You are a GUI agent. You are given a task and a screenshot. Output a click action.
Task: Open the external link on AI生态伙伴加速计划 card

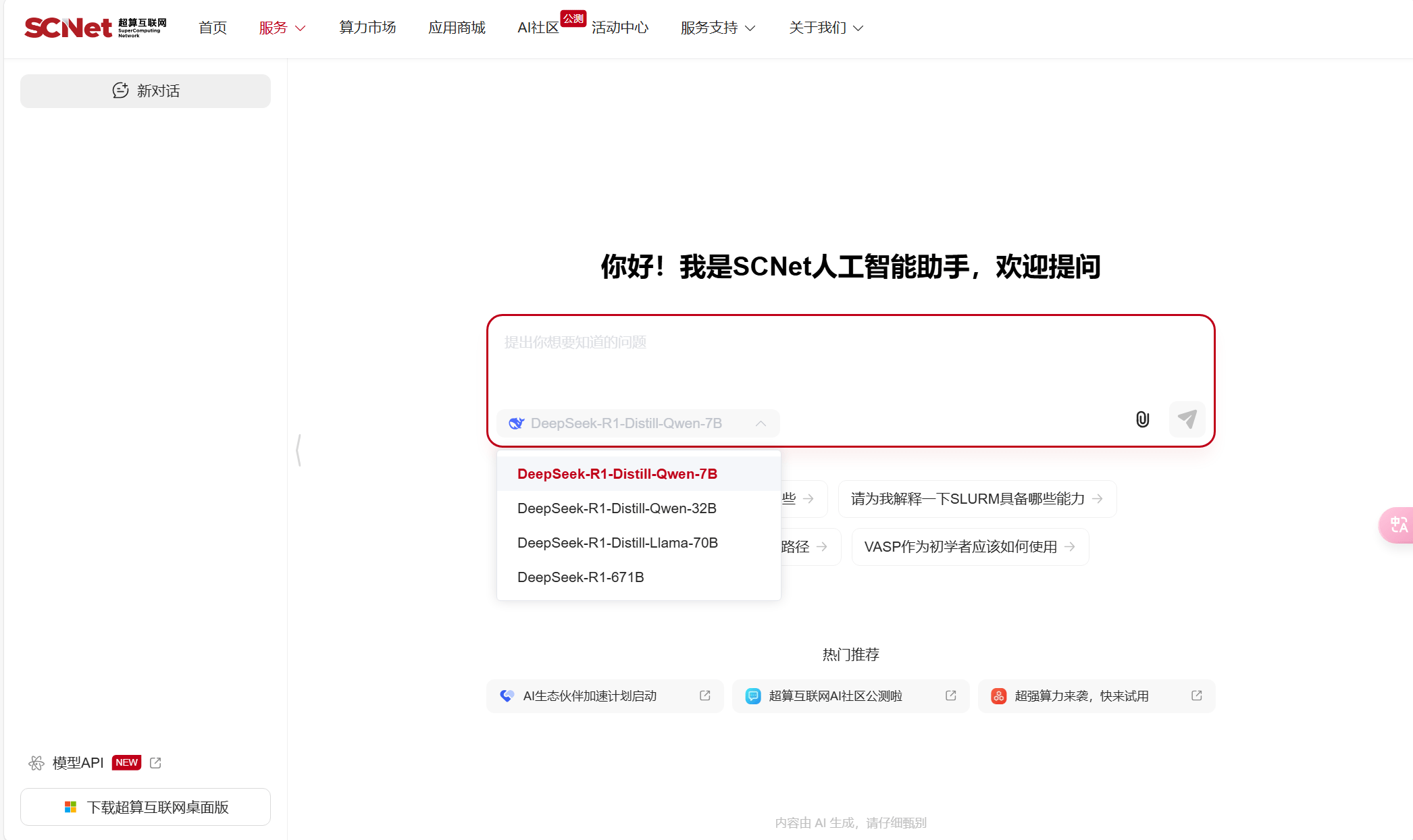[x=705, y=695]
